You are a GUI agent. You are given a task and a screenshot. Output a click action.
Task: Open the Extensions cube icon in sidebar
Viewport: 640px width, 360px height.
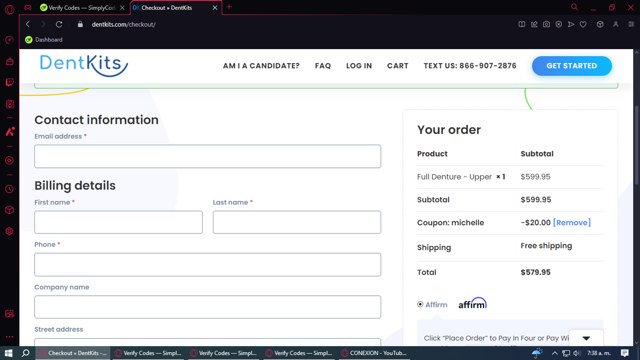tap(9, 210)
